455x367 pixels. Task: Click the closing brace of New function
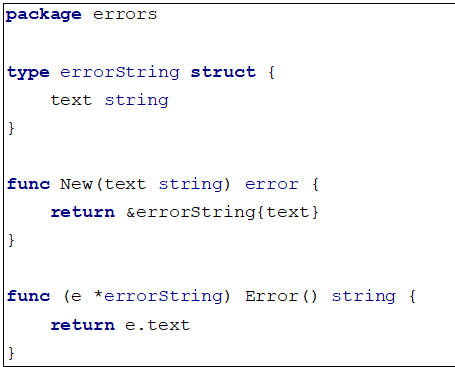[11, 240]
